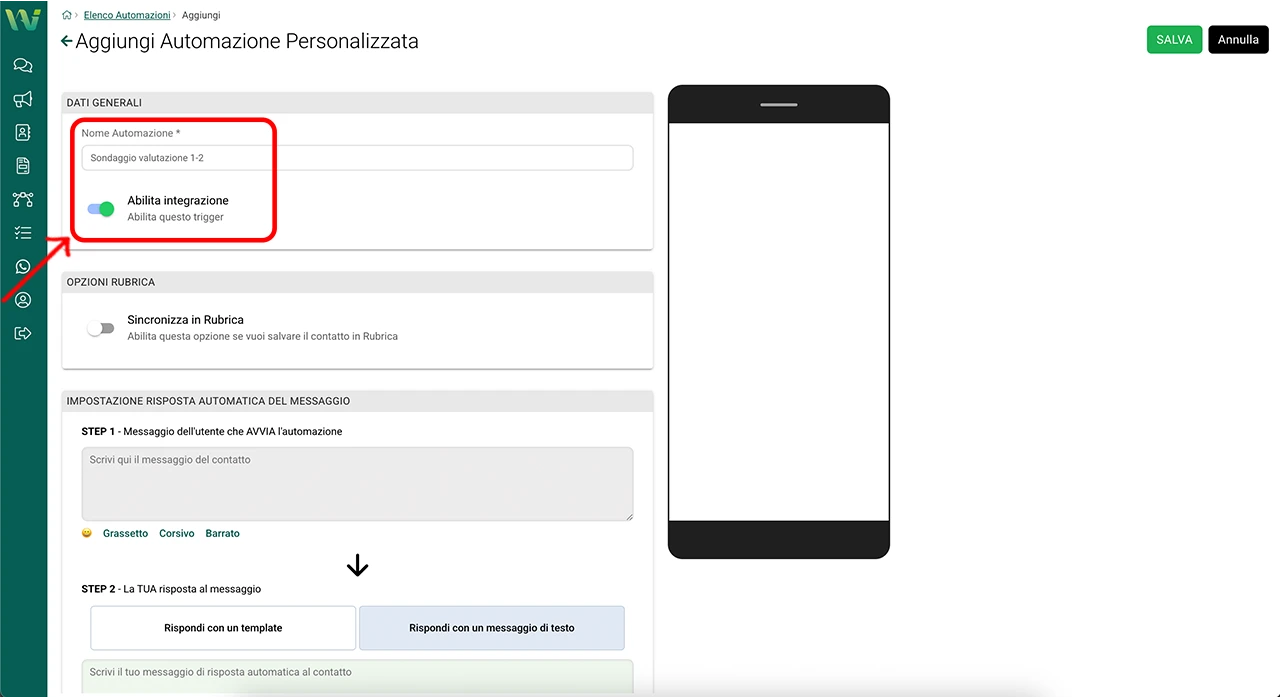Open the checklist icon in sidebar
Image resolution: width=1280 pixels, height=698 pixels.
23,233
